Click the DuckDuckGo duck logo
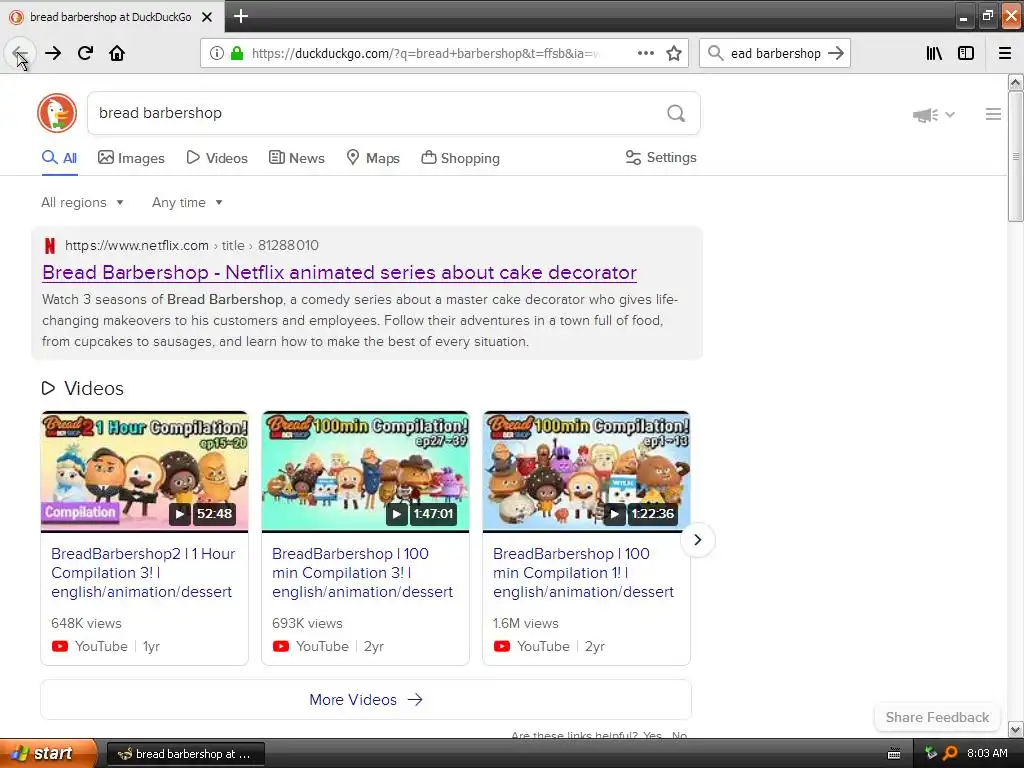 (x=57, y=113)
